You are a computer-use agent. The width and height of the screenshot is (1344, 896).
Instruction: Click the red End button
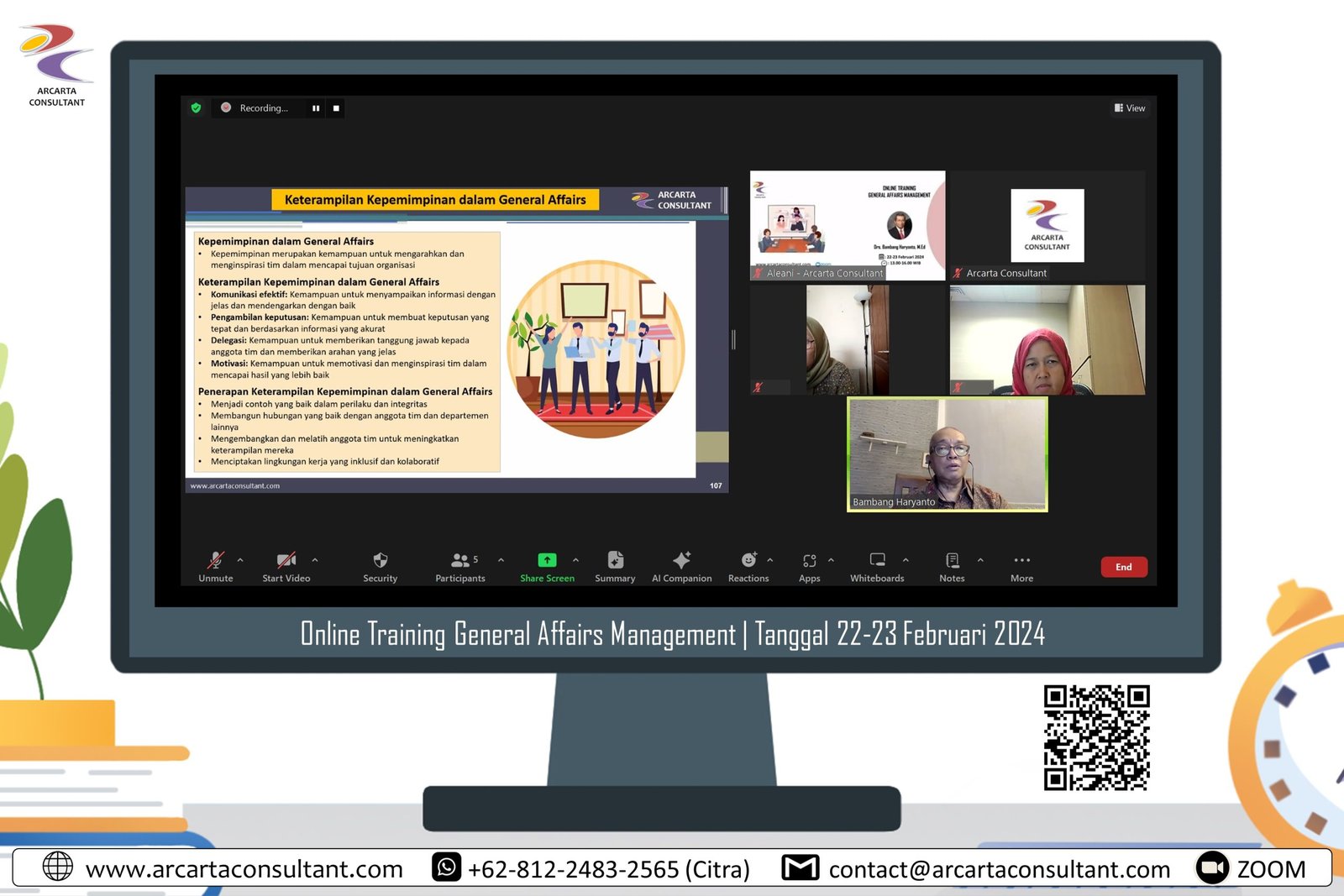1123,567
